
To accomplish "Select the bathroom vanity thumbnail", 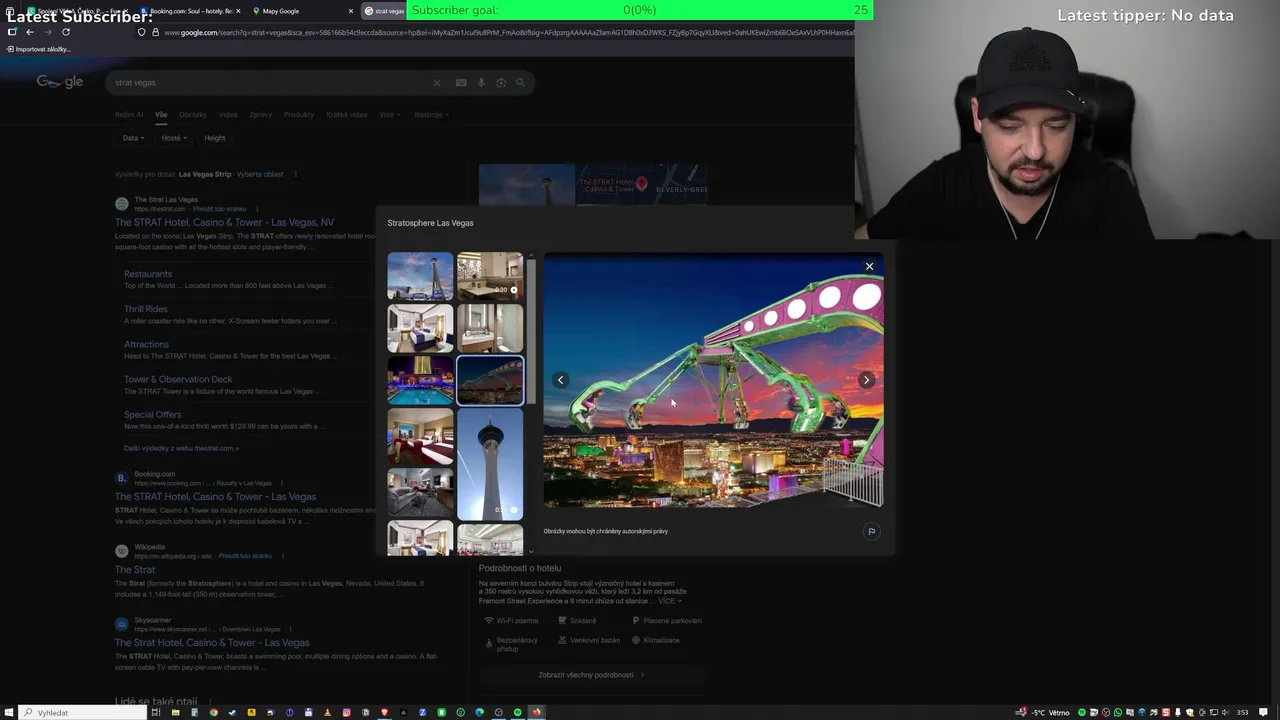I will coord(490,329).
